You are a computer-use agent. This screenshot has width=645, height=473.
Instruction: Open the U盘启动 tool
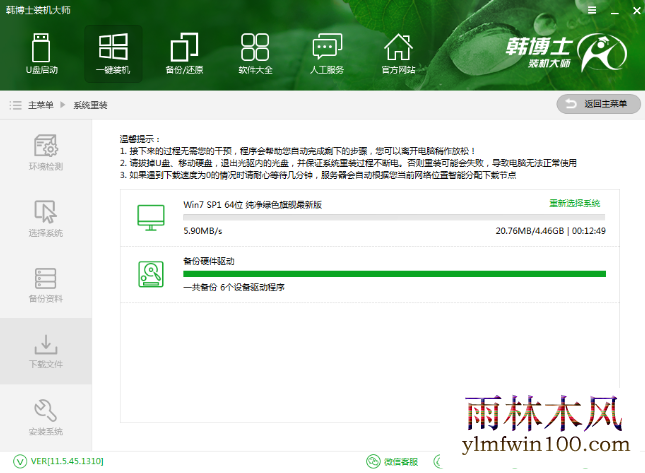(x=42, y=54)
